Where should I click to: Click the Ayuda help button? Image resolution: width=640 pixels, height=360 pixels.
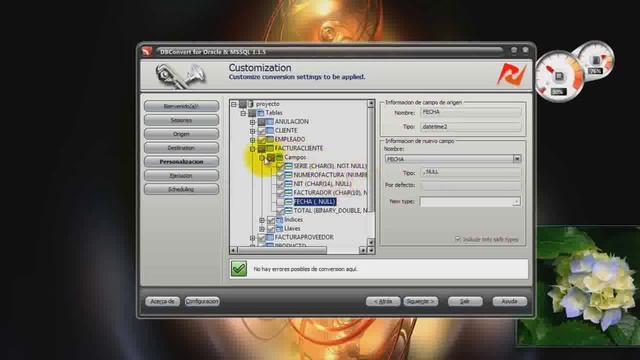[509, 301]
